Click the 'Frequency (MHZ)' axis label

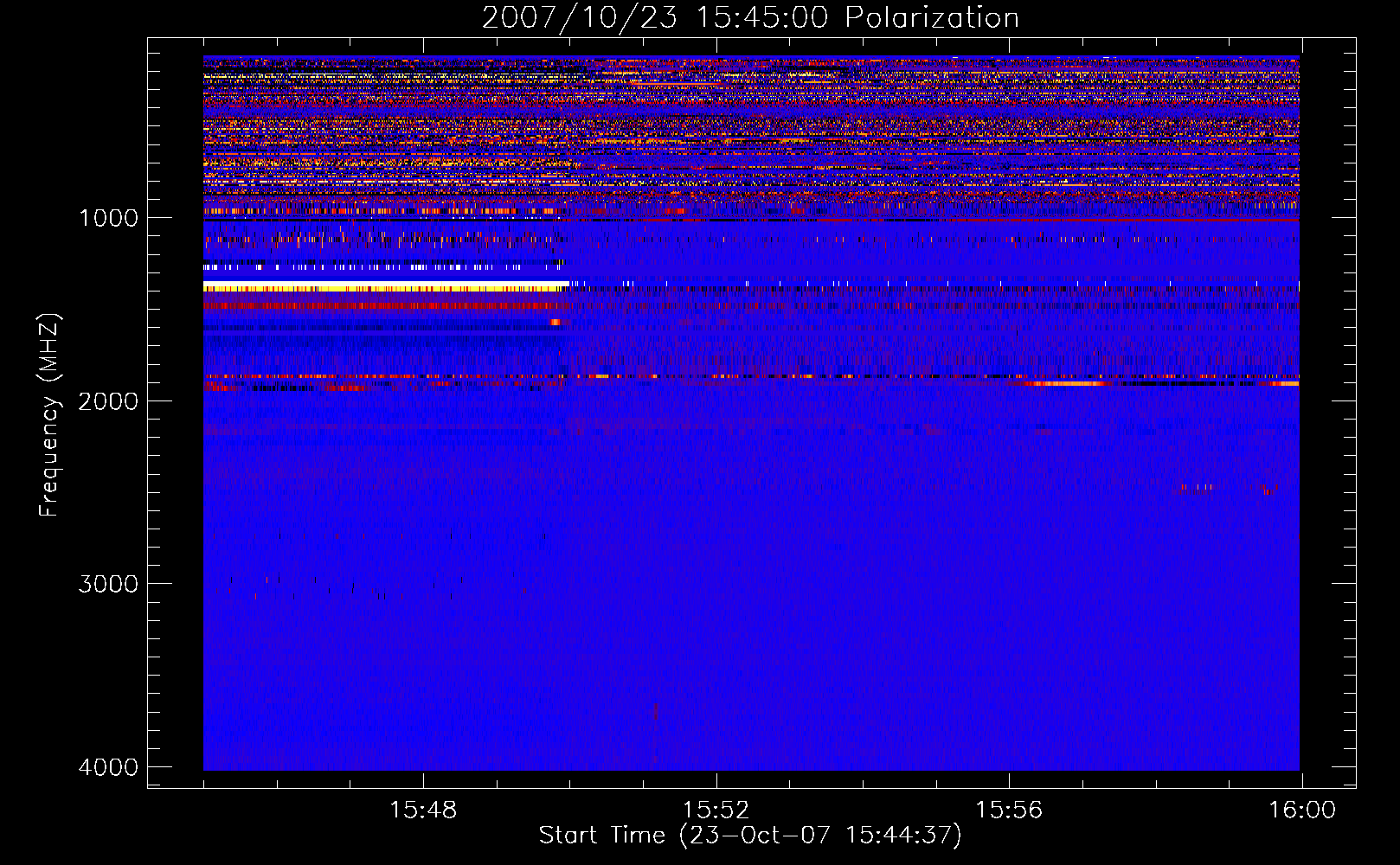point(50,415)
